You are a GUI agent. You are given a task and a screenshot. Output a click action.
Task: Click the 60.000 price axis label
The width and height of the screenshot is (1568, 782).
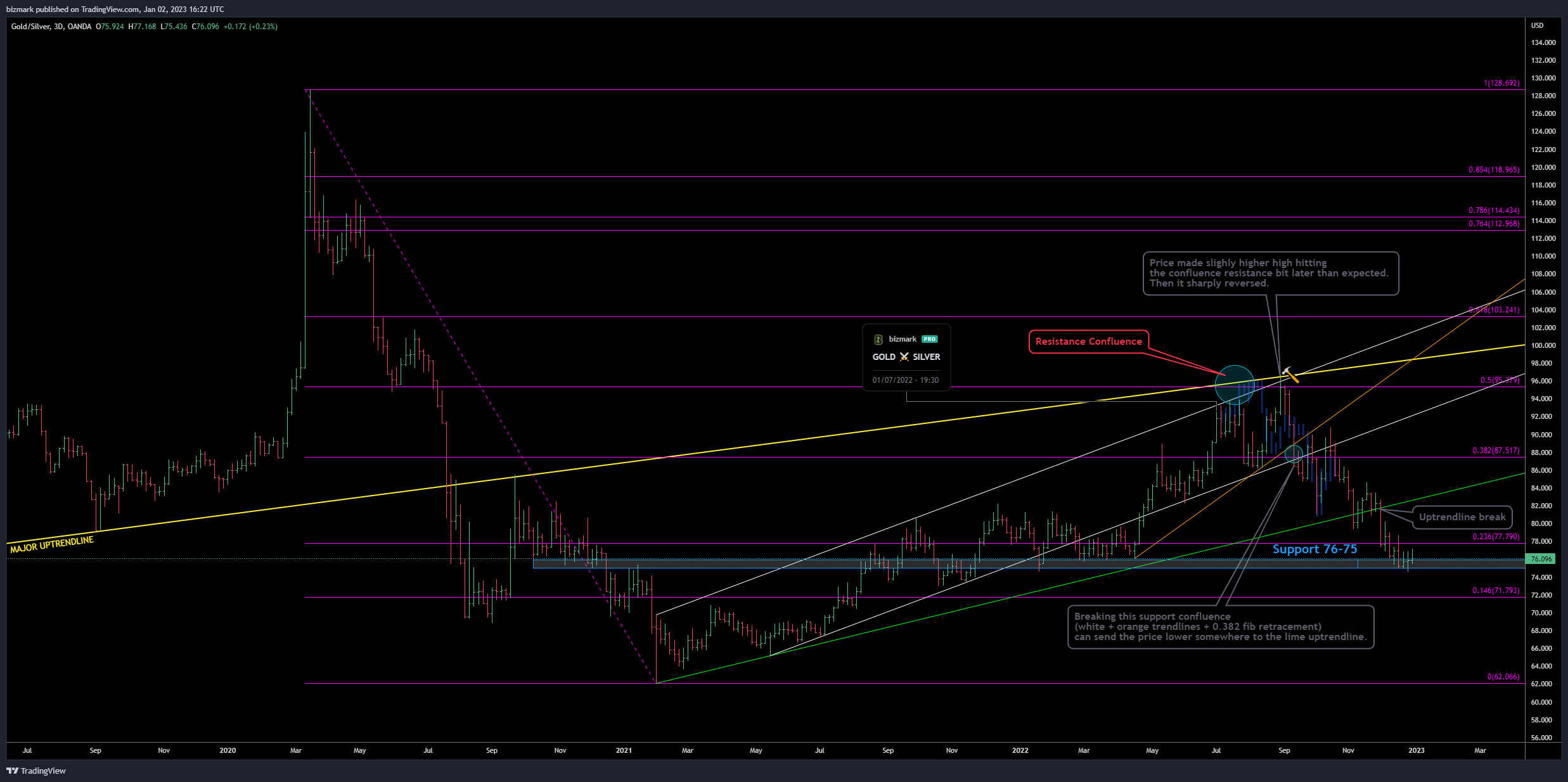[x=1541, y=702]
